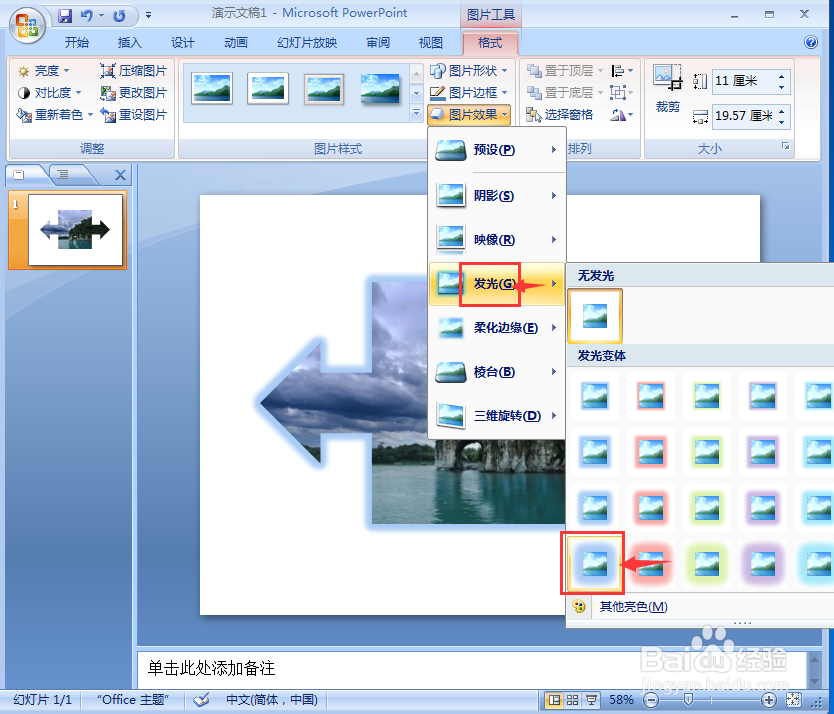
Task: Expand the picture styles gallery
Action: coord(416,113)
